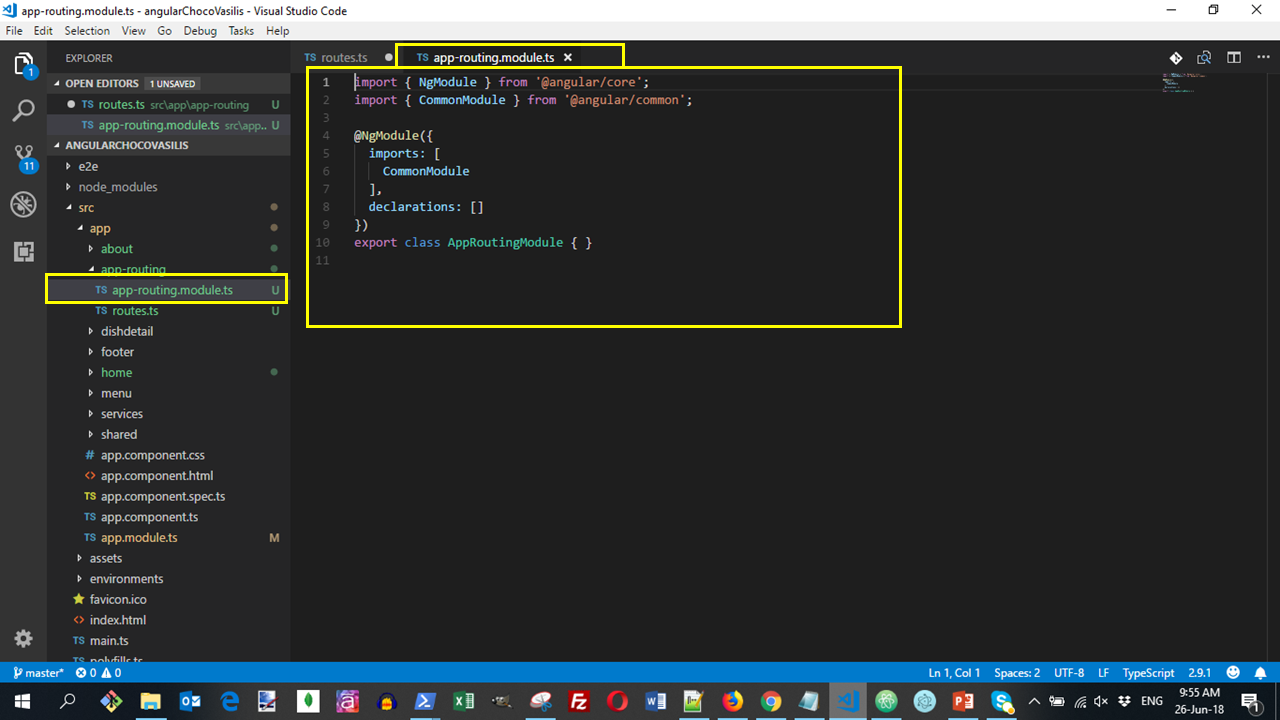The height and width of the screenshot is (720, 1280).
Task: Open the Debug menu
Action: coord(200,31)
